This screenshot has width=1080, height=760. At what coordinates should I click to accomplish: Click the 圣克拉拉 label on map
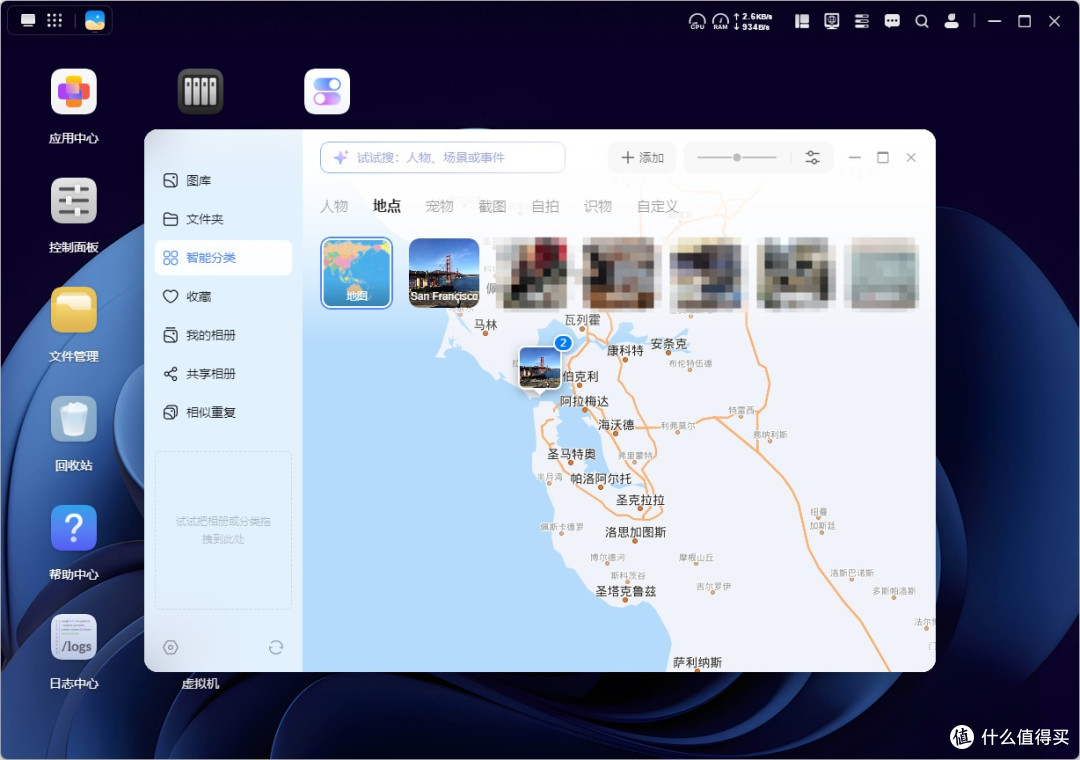click(x=640, y=500)
